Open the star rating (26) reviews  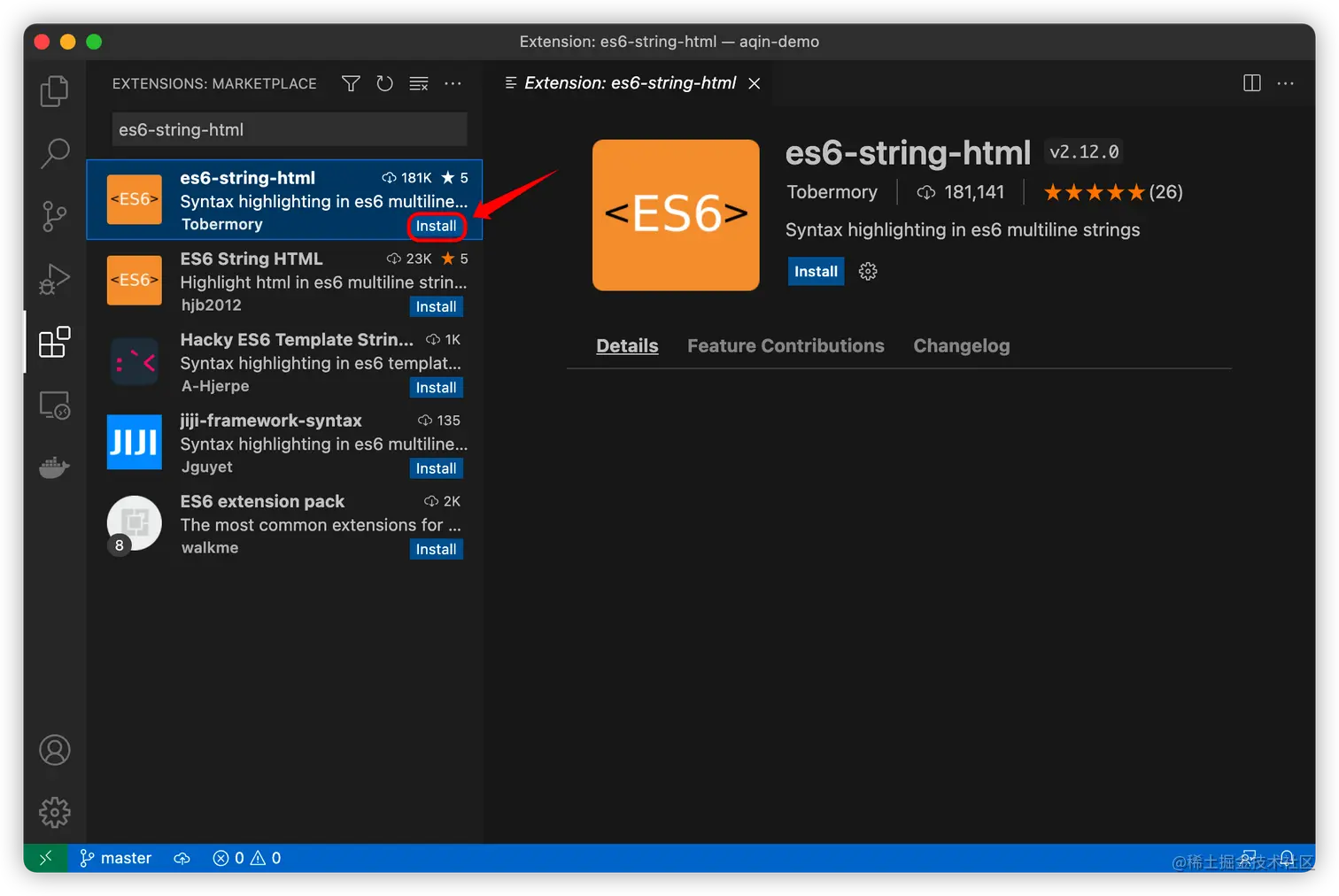[1113, 192]
